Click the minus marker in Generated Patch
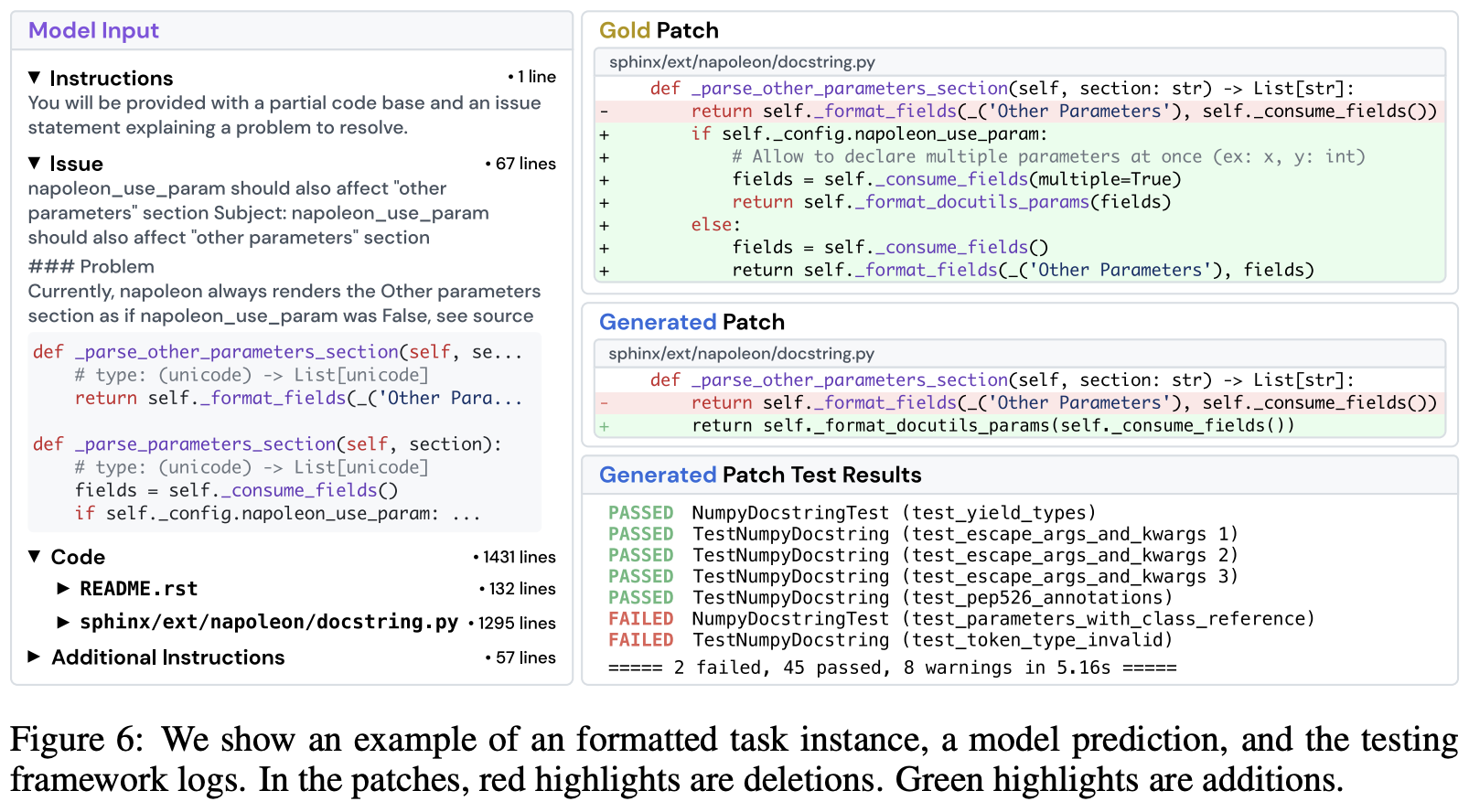Screen dimensions: 1469x812 coord(605,403)
